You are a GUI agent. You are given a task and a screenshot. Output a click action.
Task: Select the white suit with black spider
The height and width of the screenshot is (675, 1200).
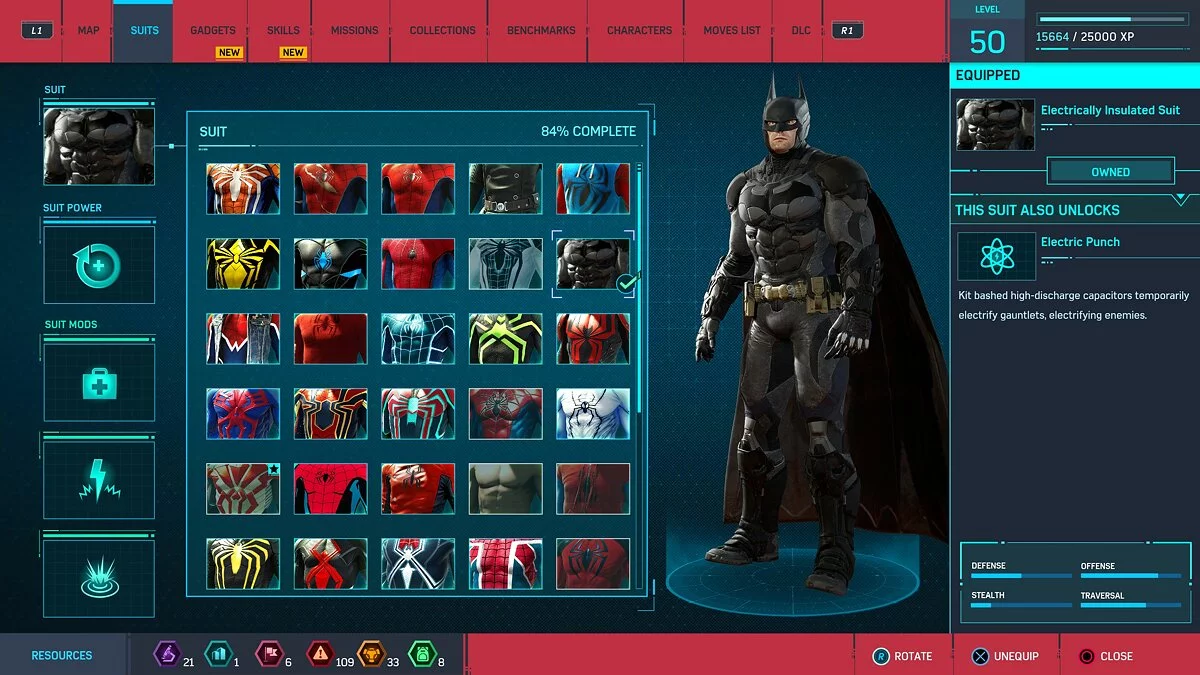(593, 414)
